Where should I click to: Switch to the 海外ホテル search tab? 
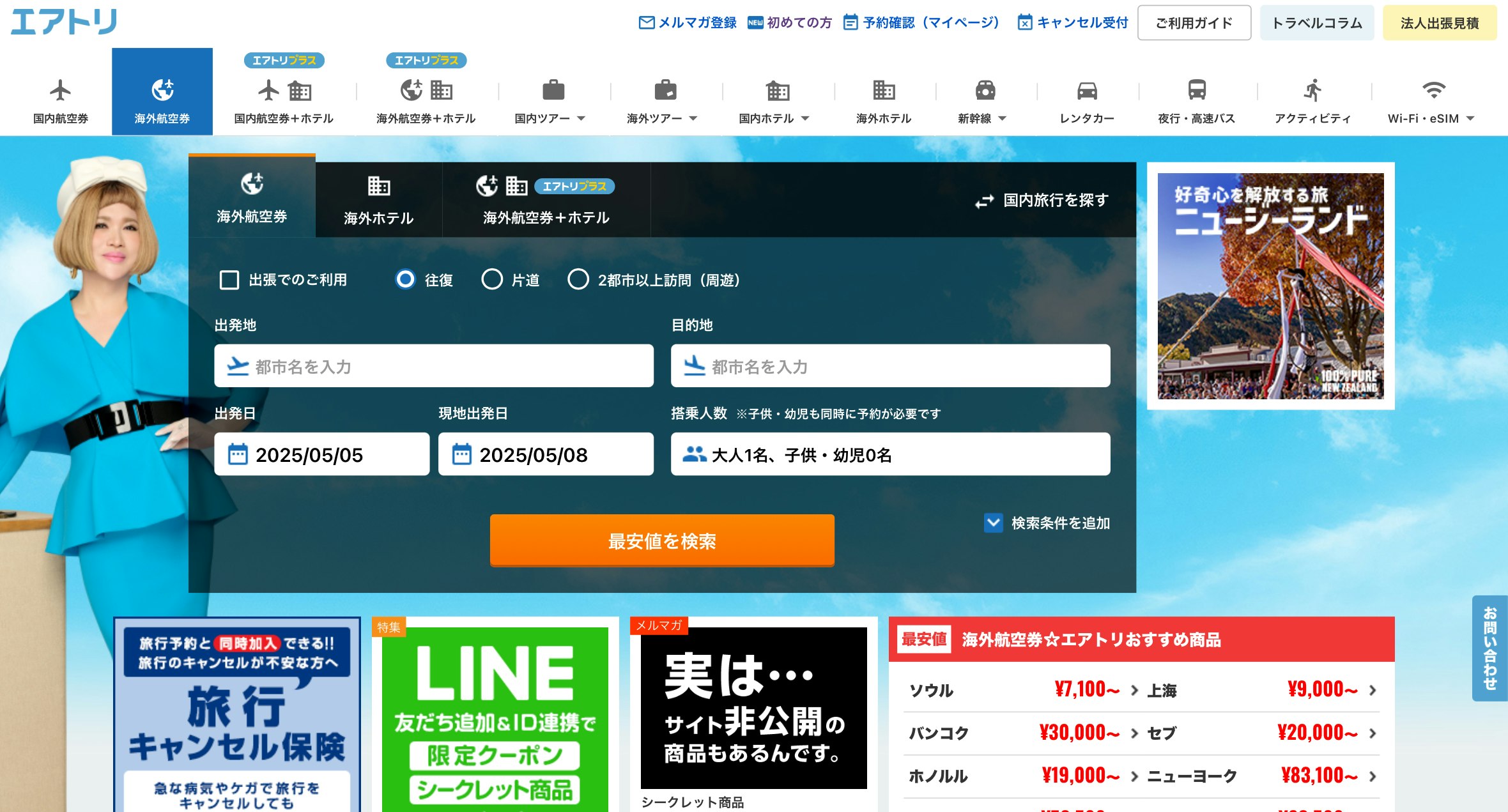[x=379, y=200]
